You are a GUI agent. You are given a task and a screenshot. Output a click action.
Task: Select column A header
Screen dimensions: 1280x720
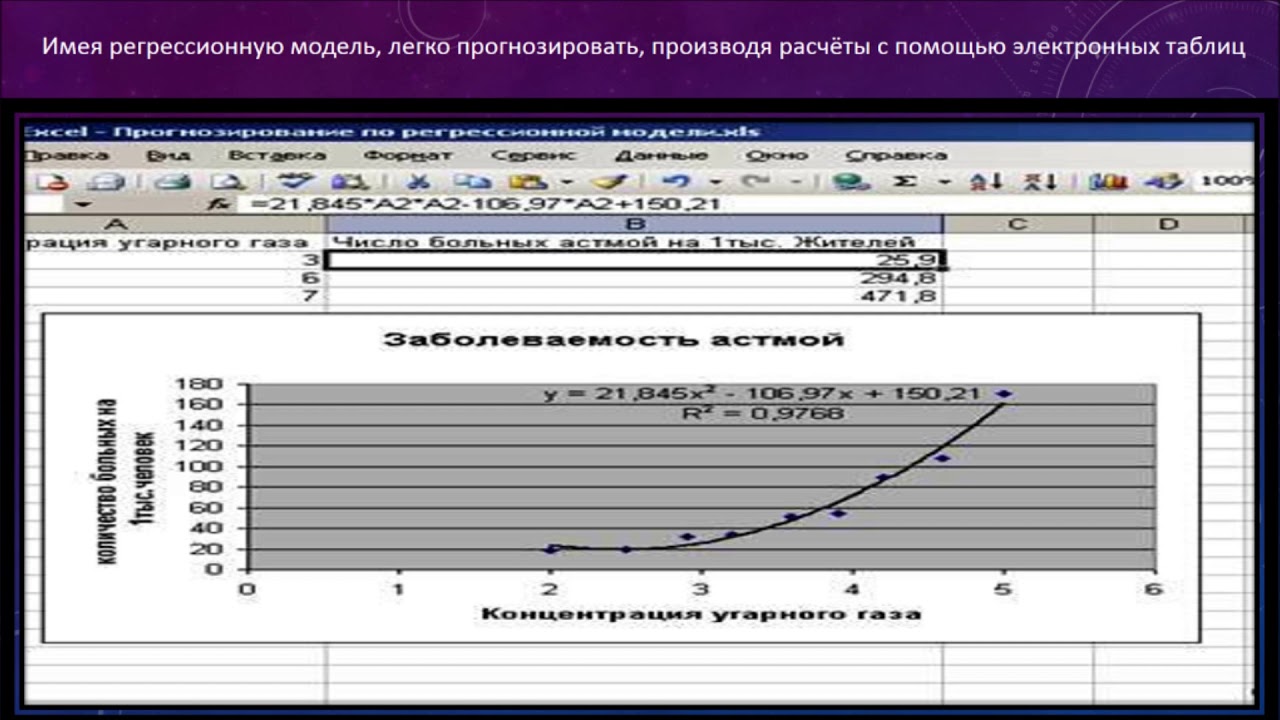click(x=175, y=224)
